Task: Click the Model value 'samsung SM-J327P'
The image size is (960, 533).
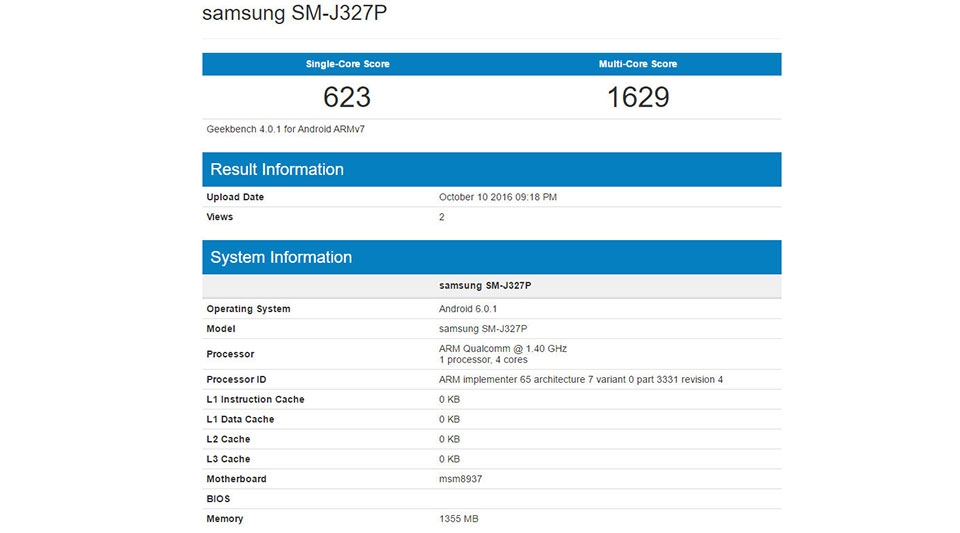Action: 482,329
